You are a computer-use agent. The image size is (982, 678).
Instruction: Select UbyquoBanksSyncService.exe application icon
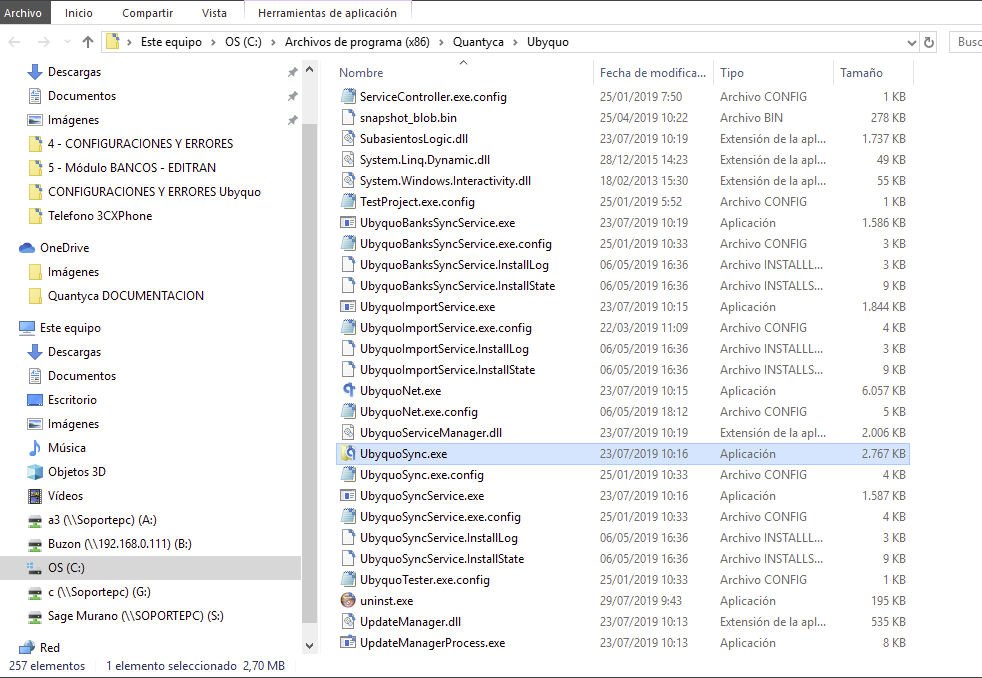coord(348,222)
